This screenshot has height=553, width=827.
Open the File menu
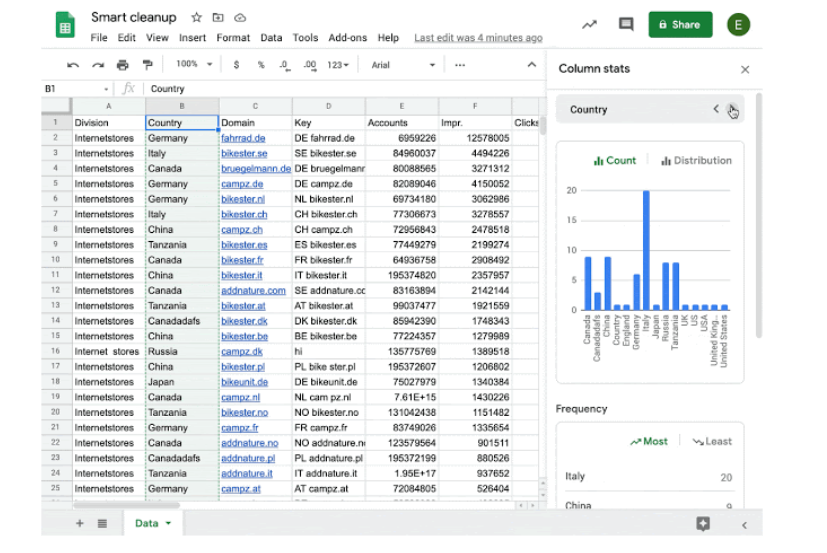tap(99, 37)
